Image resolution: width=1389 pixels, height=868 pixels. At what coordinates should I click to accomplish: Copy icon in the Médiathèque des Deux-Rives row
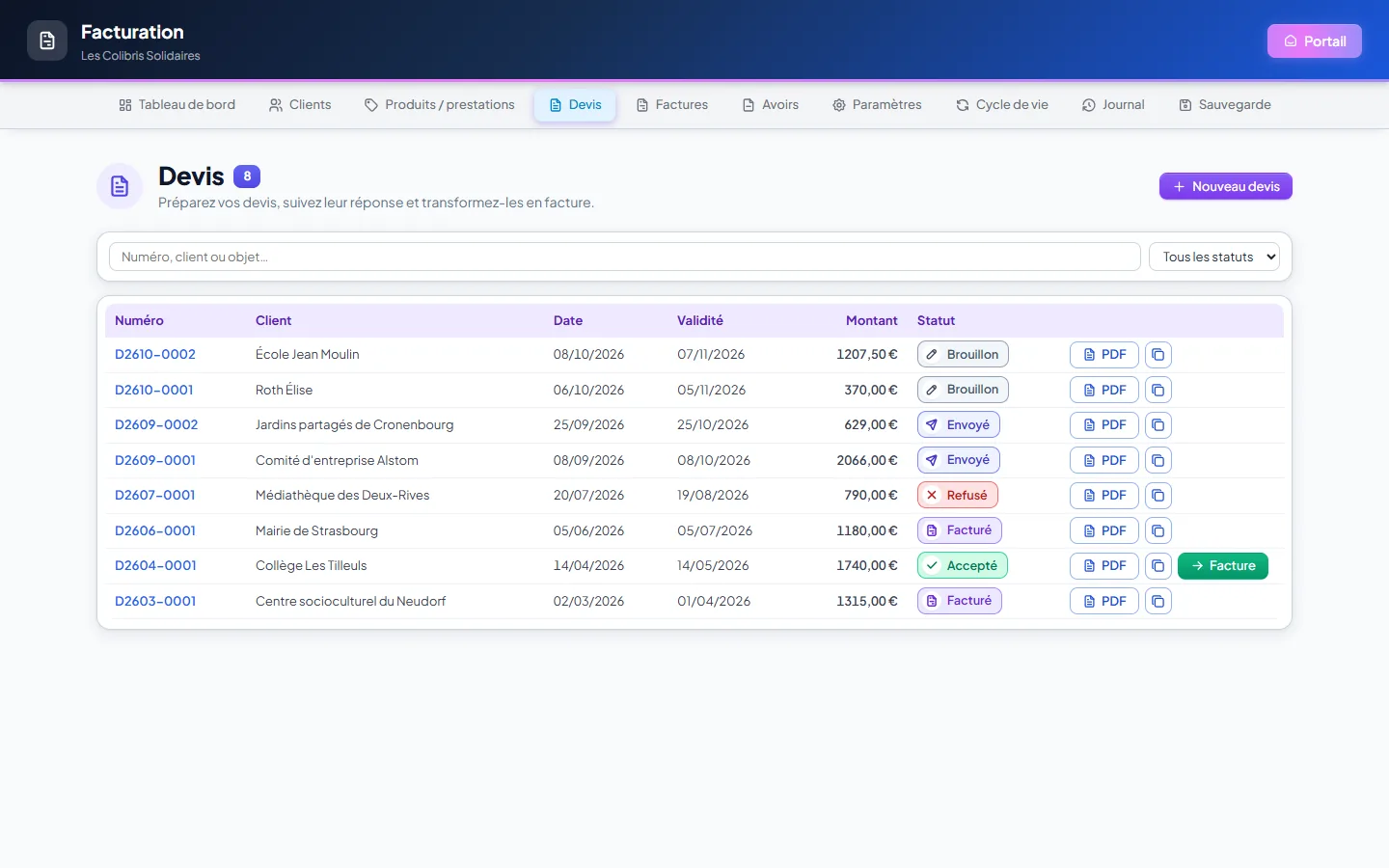pyautogui.click(x=1158, y=496)
